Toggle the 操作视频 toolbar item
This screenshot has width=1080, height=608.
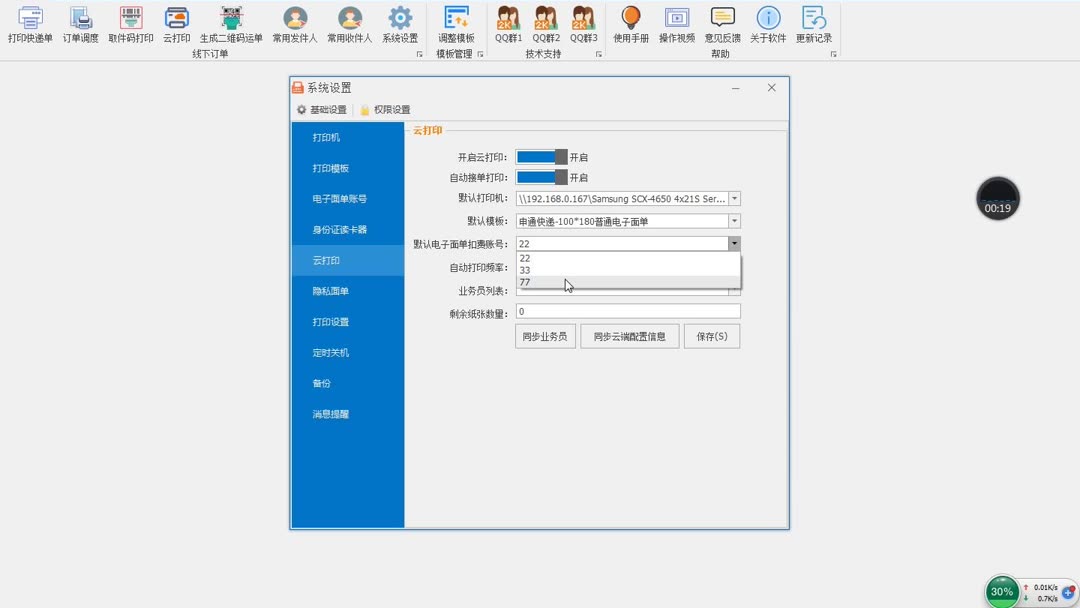point(677,25)
